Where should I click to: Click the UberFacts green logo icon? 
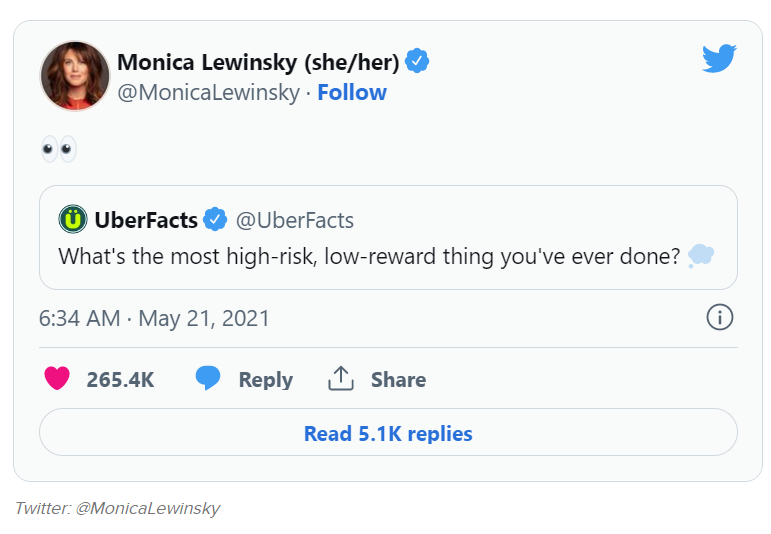[x=72, y=219]
